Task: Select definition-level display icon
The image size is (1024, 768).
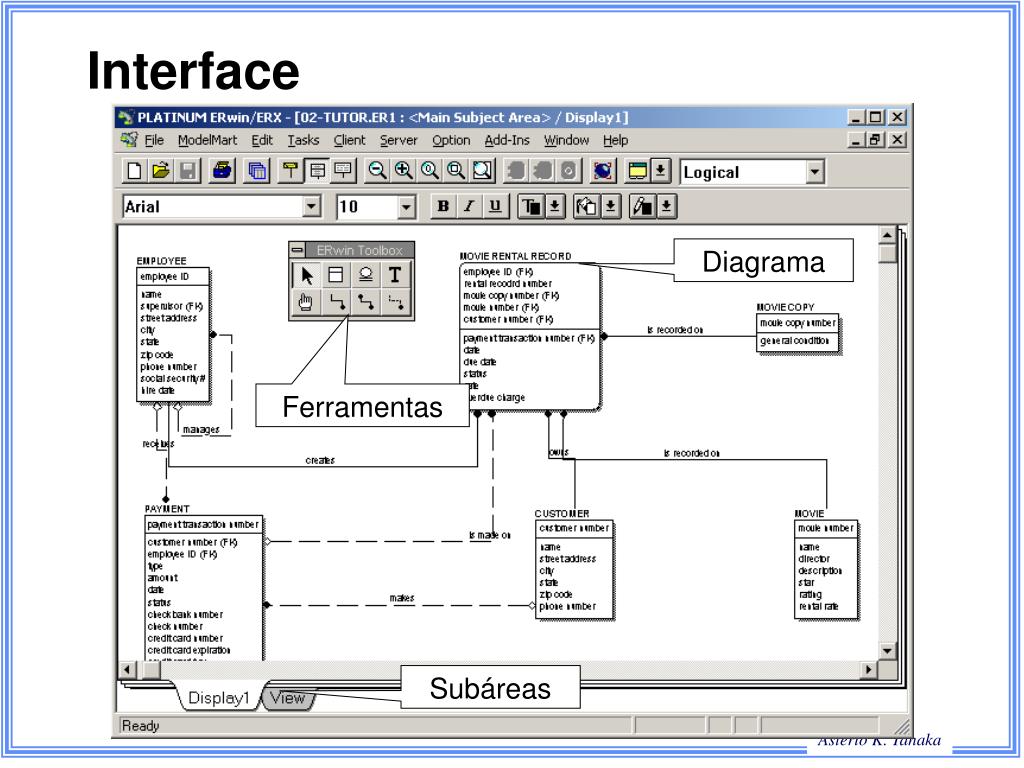Action: [343, 171]
